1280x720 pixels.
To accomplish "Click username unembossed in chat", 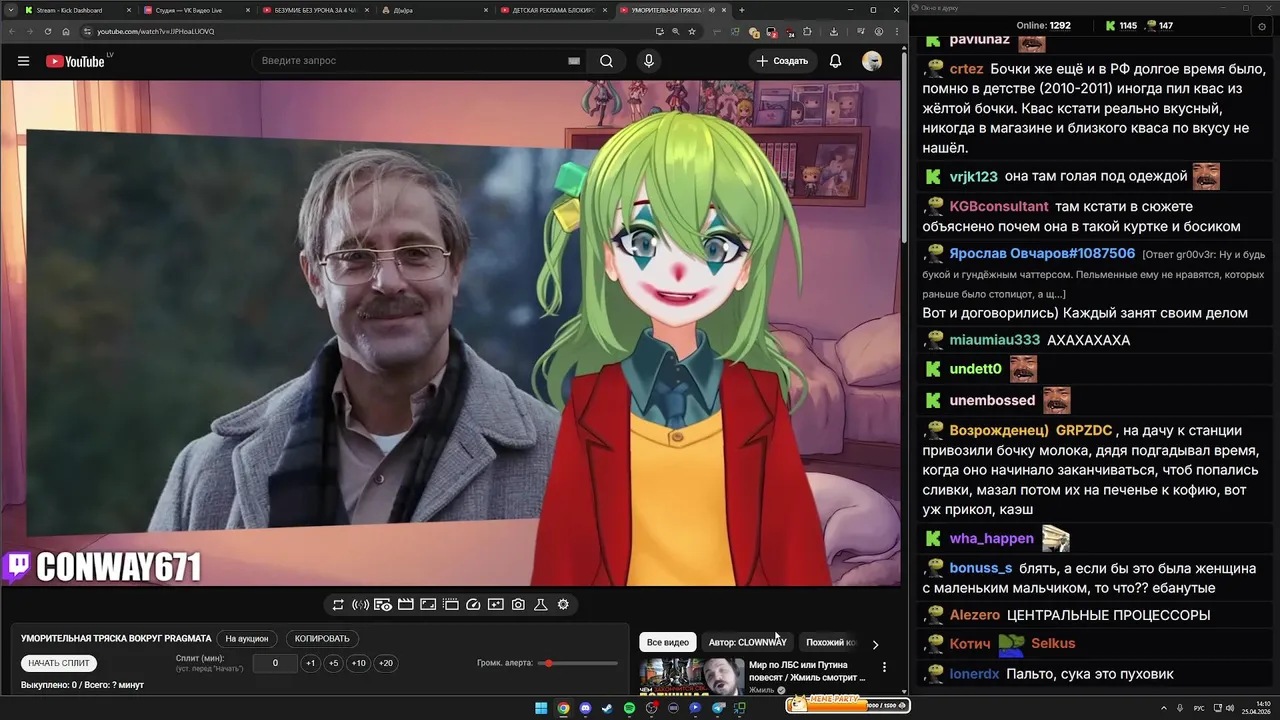I will 992,400.
